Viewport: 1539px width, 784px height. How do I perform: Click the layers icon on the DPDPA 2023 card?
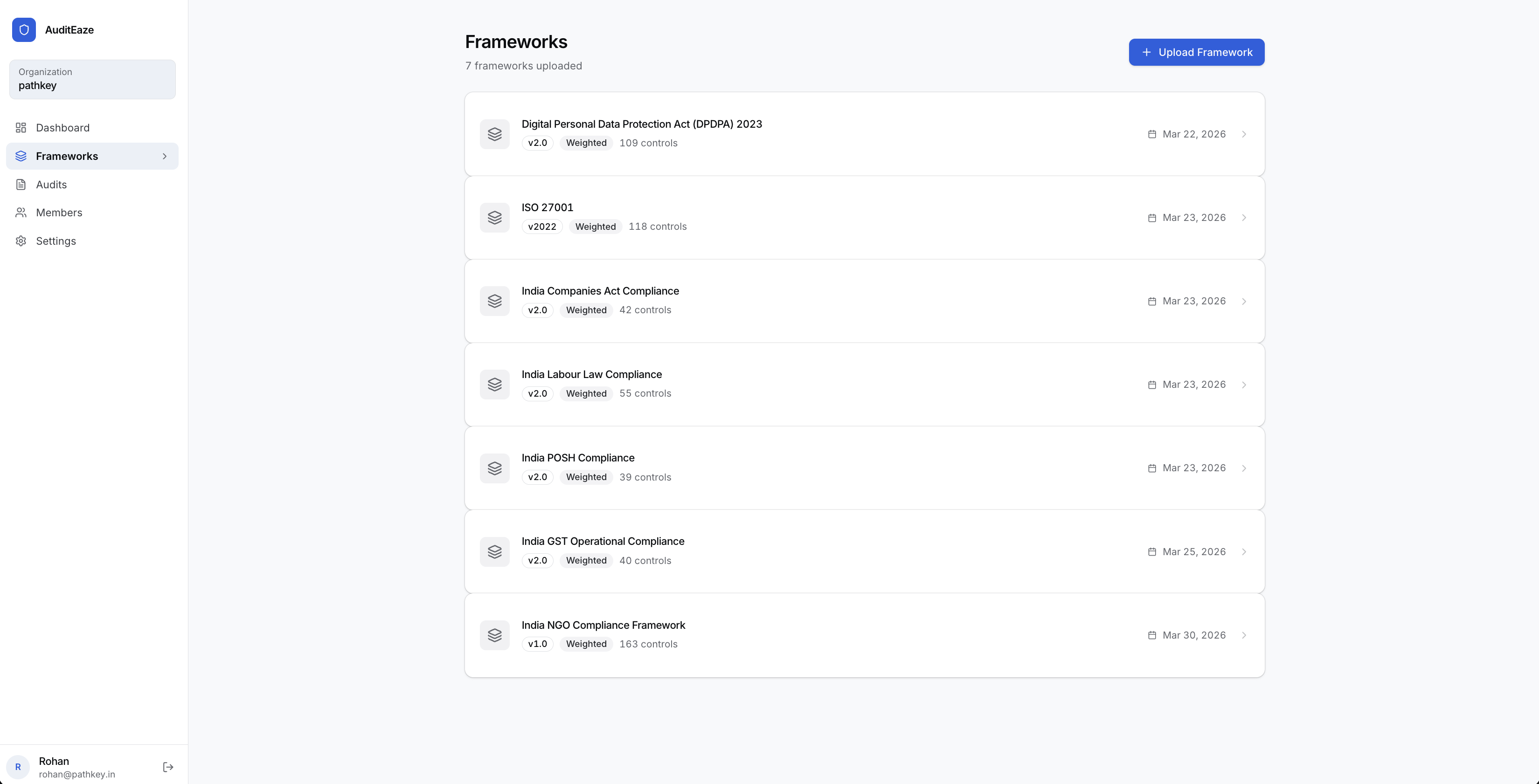click(x=495, y=134)
